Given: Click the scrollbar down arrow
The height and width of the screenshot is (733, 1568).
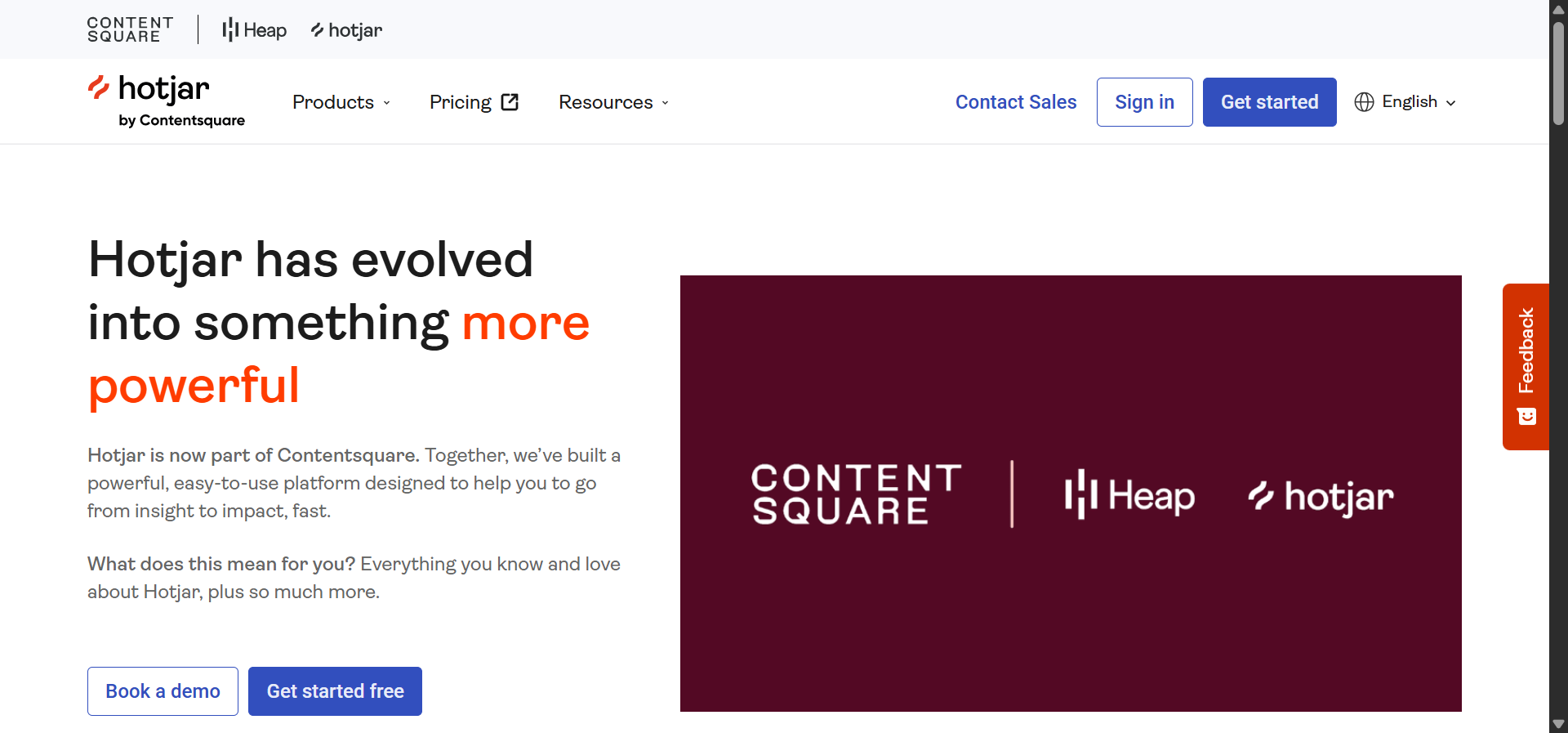Looking at the screenshot, I should tap(1558, 724).
